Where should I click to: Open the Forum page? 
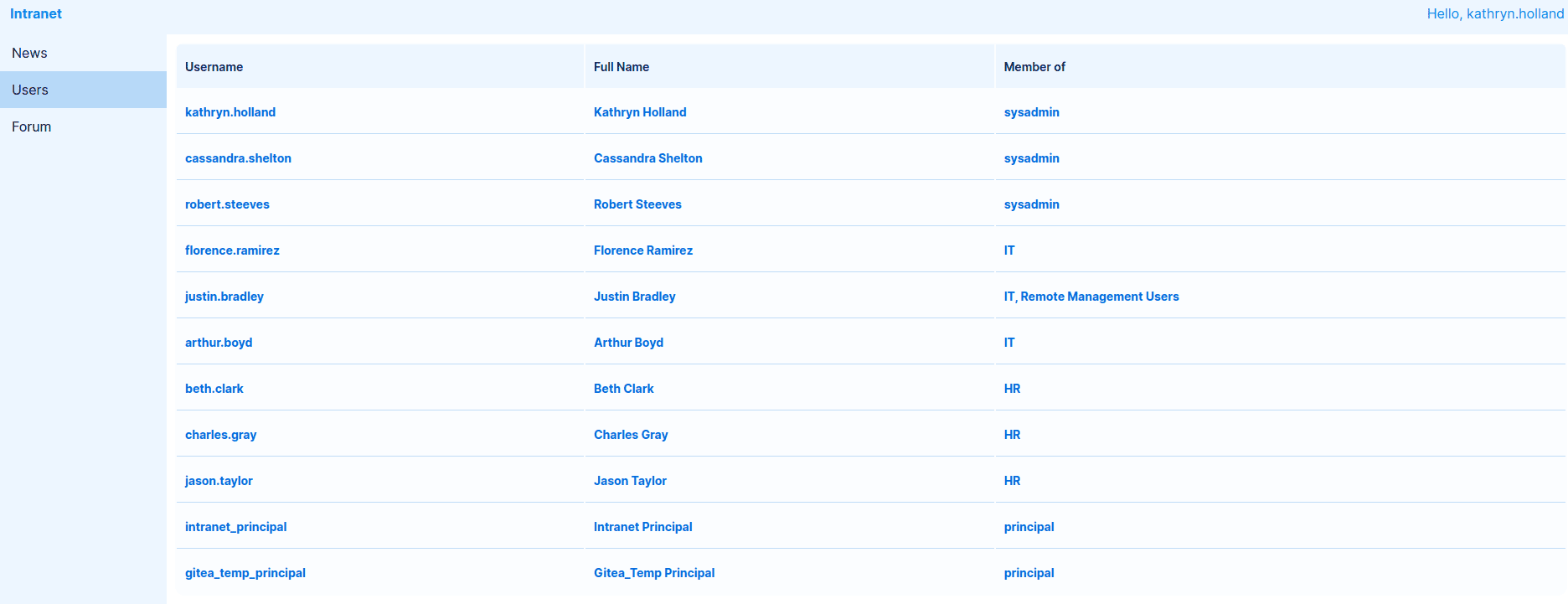click(x=32, y=126)
